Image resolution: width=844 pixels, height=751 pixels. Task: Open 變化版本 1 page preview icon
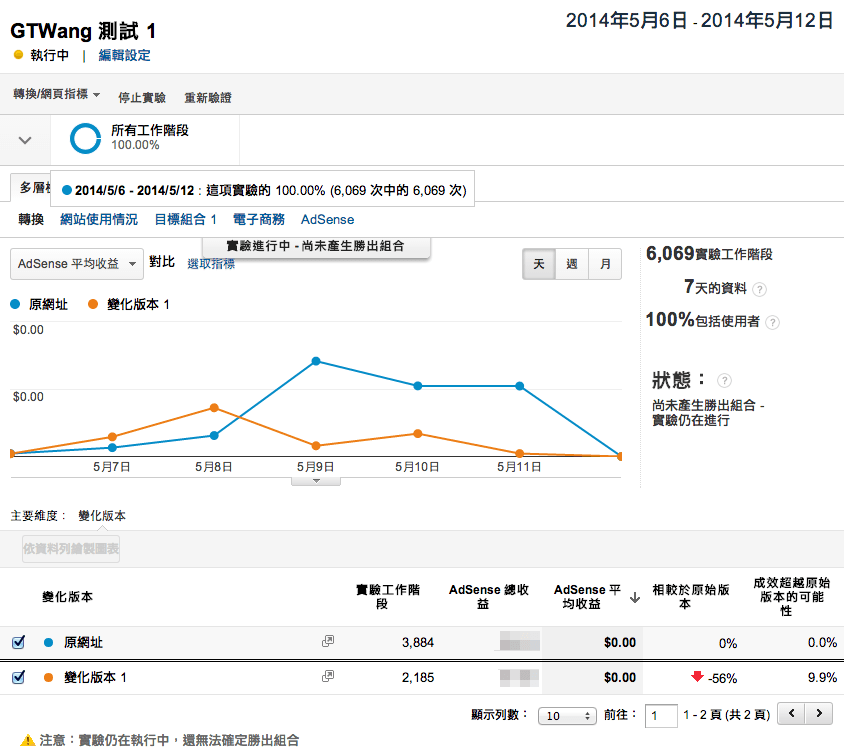[x=327, y=677]
